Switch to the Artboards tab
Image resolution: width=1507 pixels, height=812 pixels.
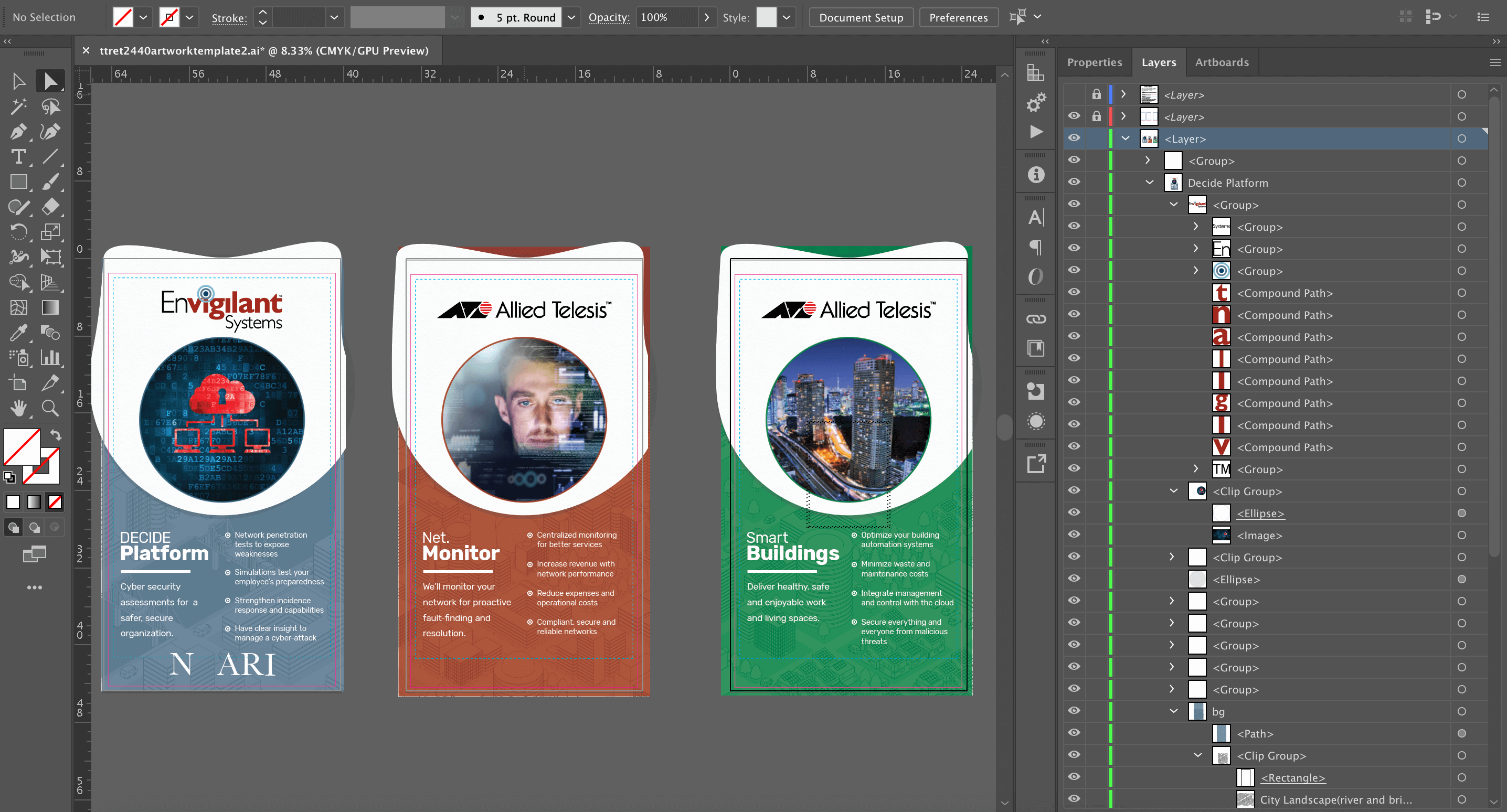coord(1222,62)
